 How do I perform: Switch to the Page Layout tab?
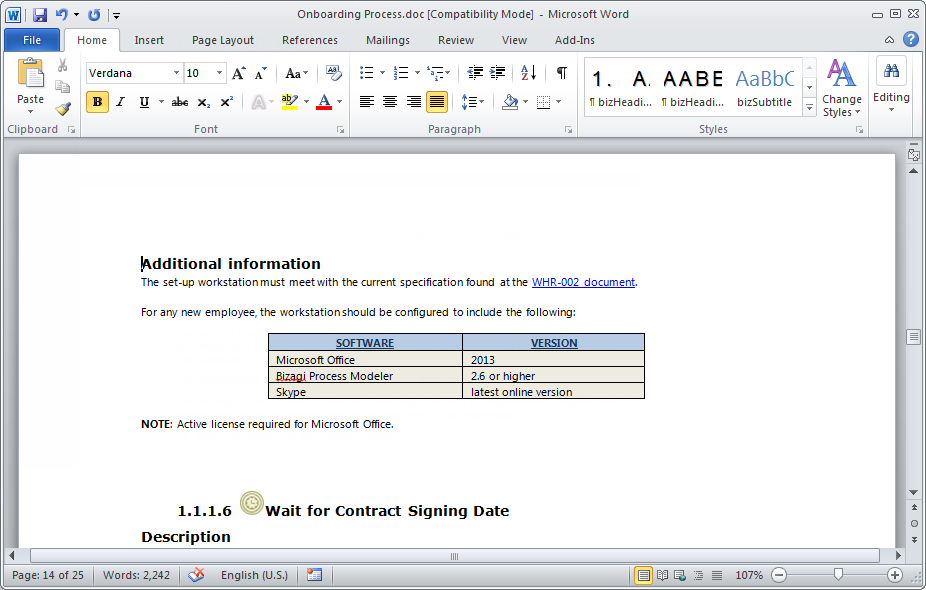(223, 40)
